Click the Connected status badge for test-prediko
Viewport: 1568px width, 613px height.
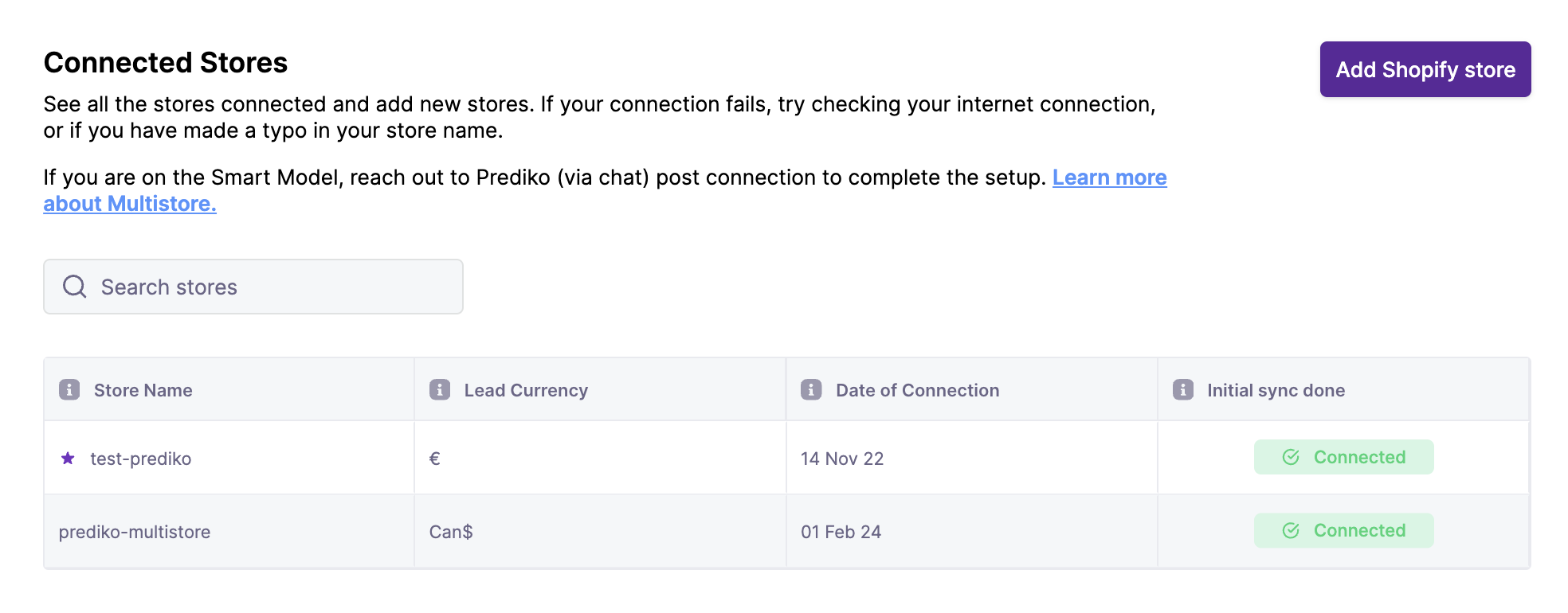point(1343,457)
